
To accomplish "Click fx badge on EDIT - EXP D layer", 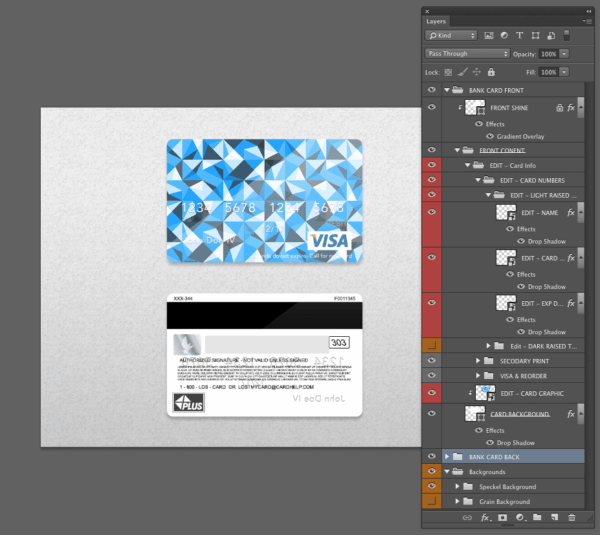I will pos(571,303).
